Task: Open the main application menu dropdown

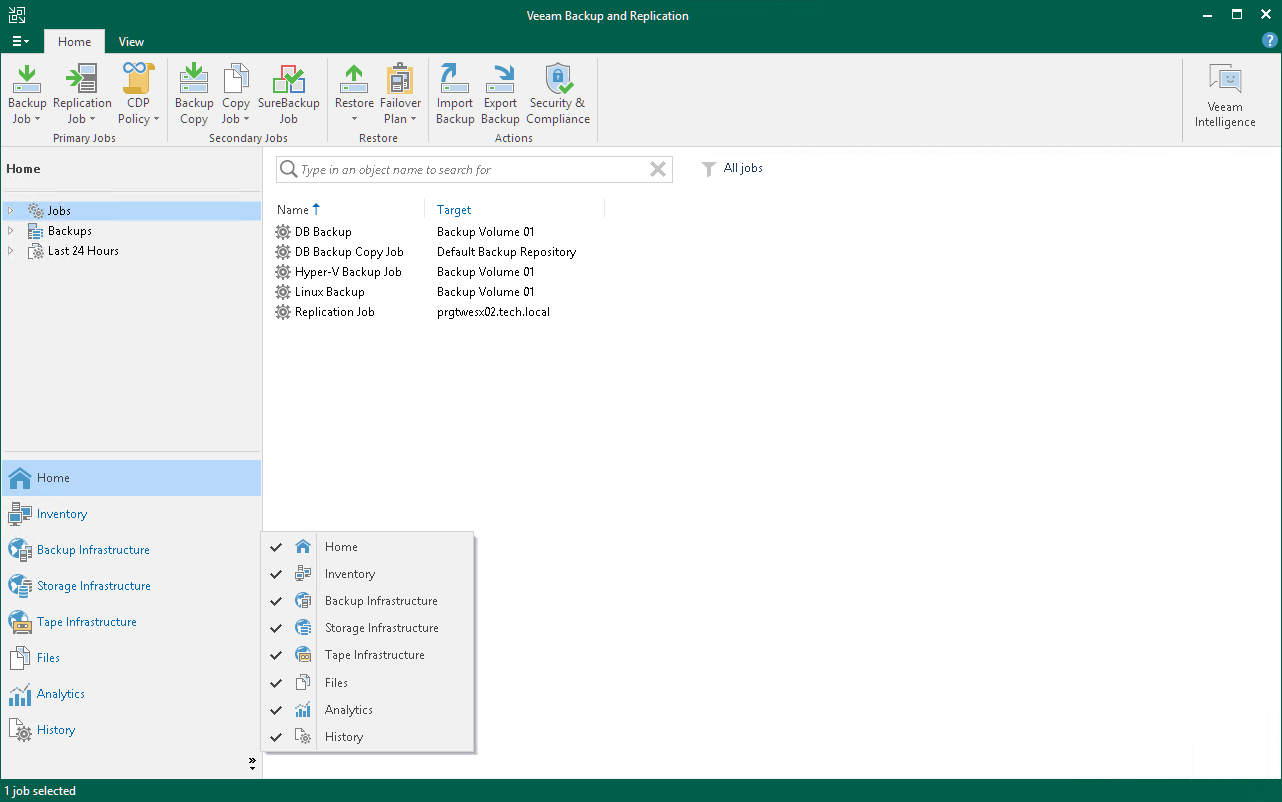Action: coord(20,42)
